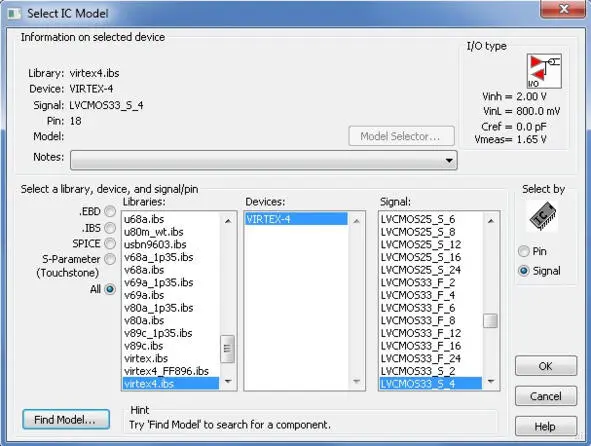Viewport: 591px width, 446px height.
Task: Click Signal list scroll-up arrow
Action: [491, 221]
